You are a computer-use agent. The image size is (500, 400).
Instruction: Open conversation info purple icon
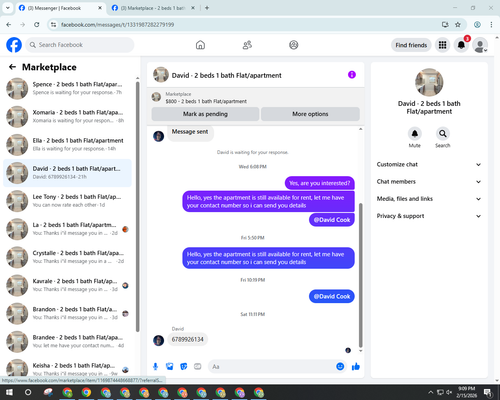(352, 75)
